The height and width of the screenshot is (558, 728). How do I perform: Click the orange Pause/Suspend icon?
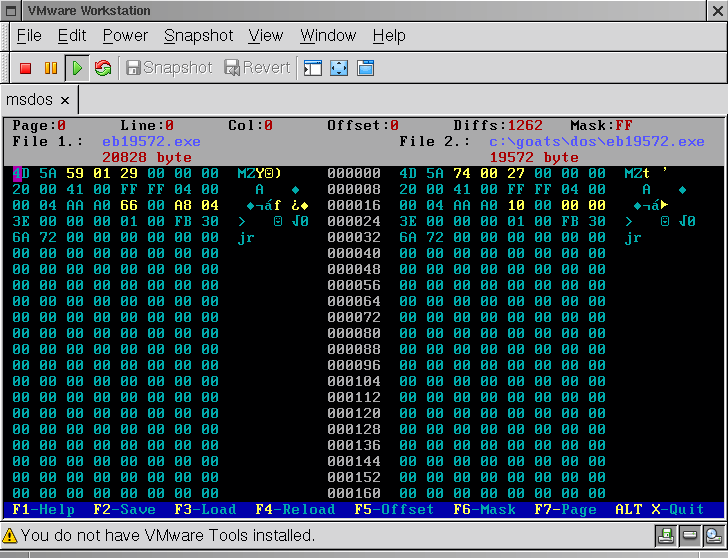pos(51,68)
